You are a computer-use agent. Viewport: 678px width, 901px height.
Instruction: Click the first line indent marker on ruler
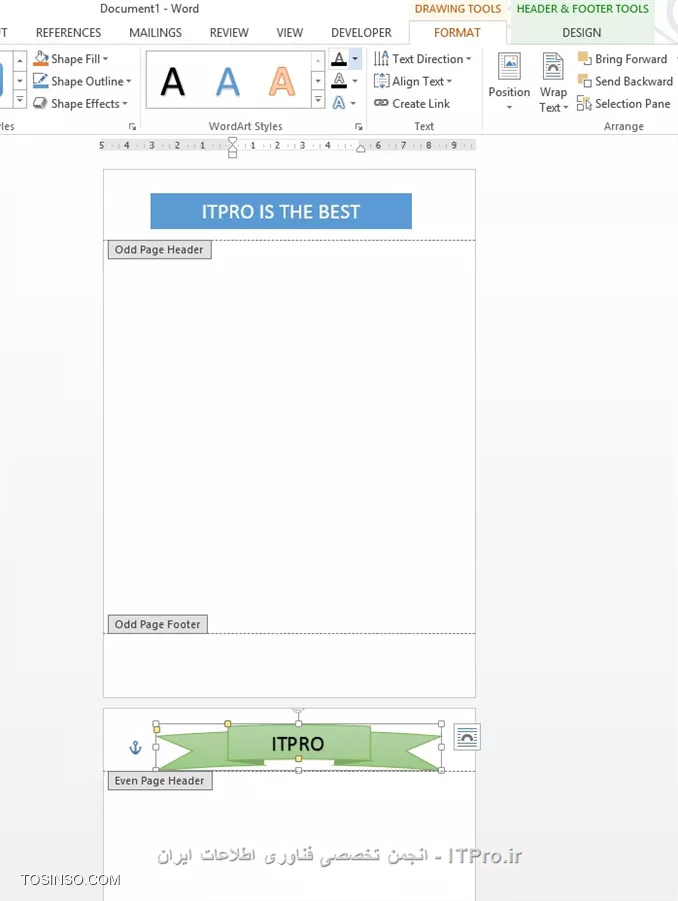232,141
